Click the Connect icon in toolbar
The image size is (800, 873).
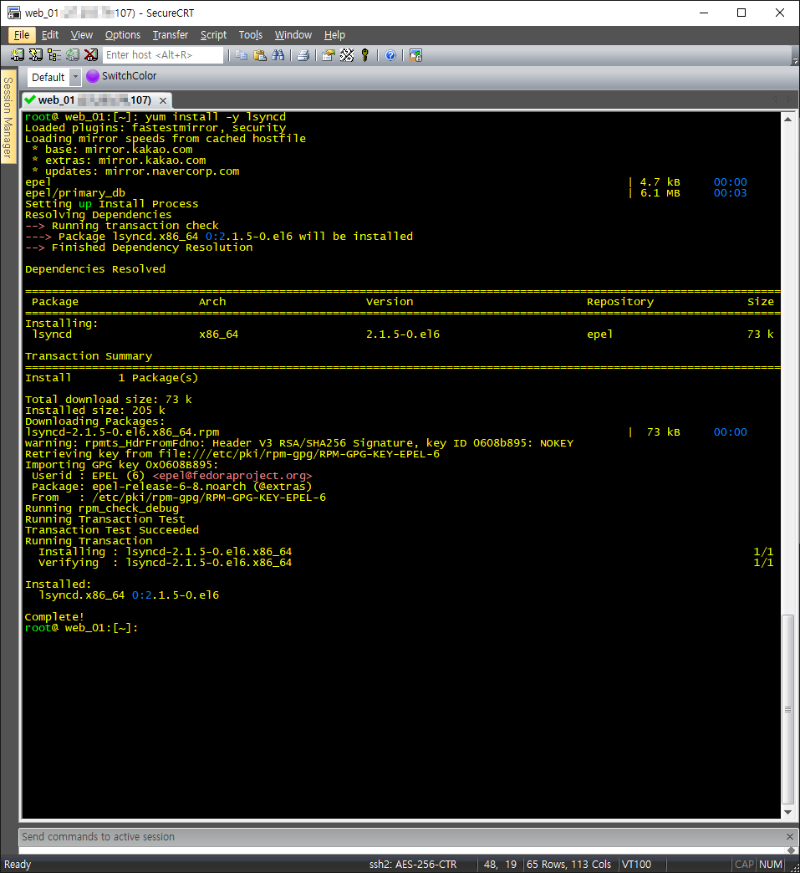(x=17, y=55)
